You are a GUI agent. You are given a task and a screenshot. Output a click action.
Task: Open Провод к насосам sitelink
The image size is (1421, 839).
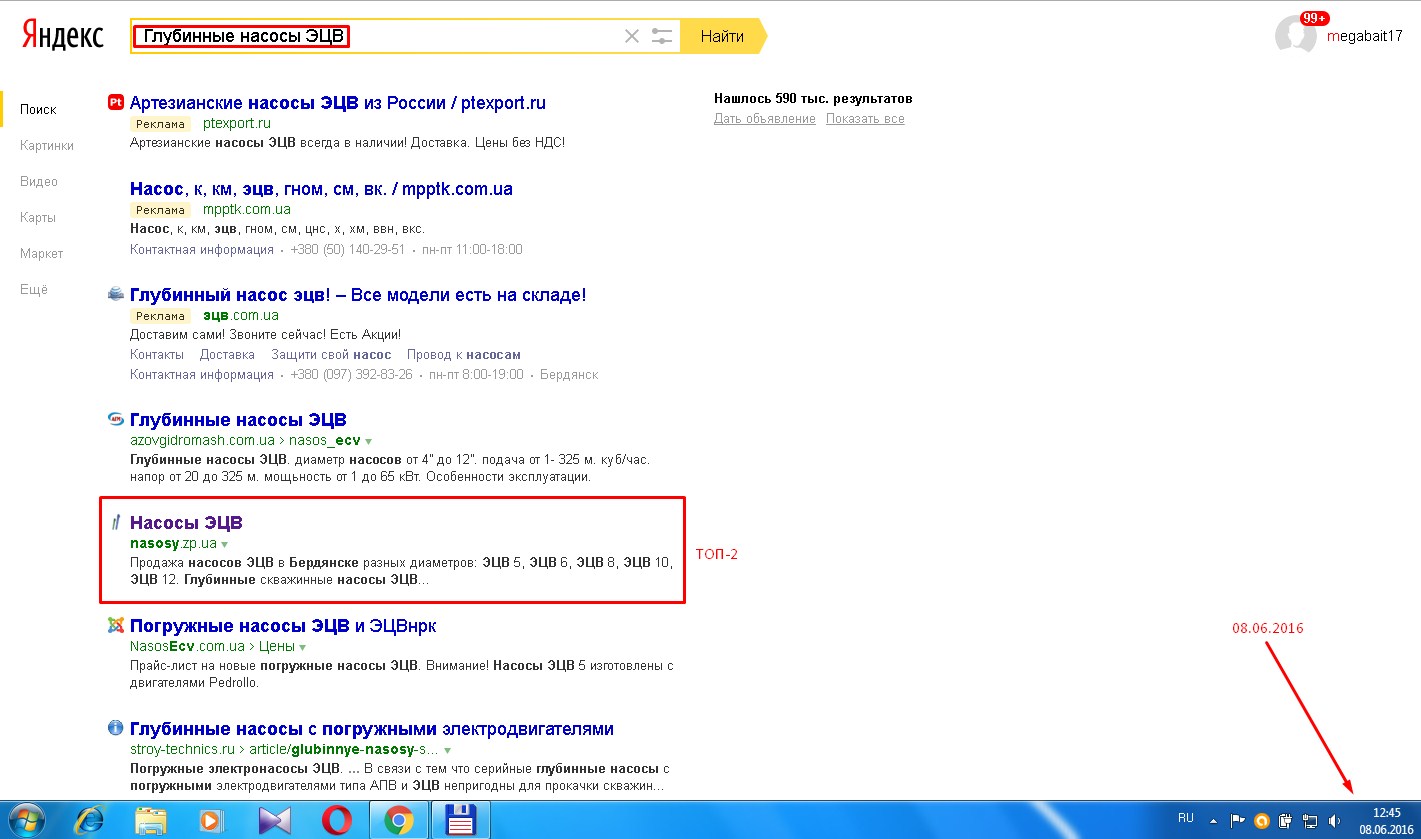(x=464, y=354)
